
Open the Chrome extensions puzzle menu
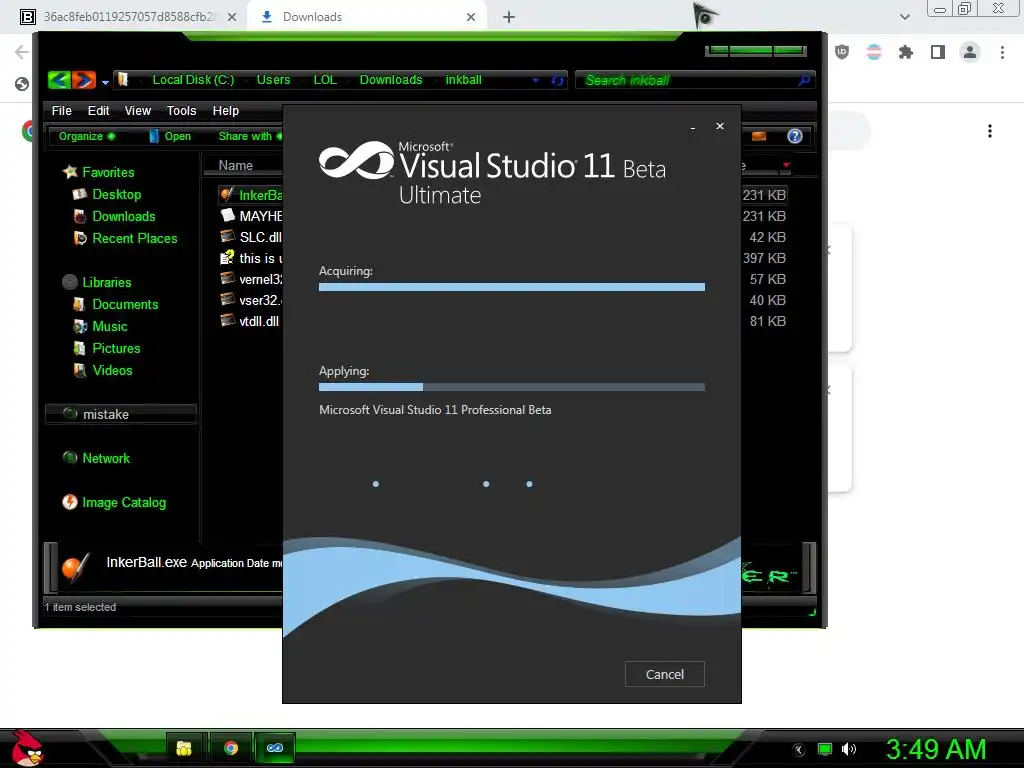coord(905,52)
